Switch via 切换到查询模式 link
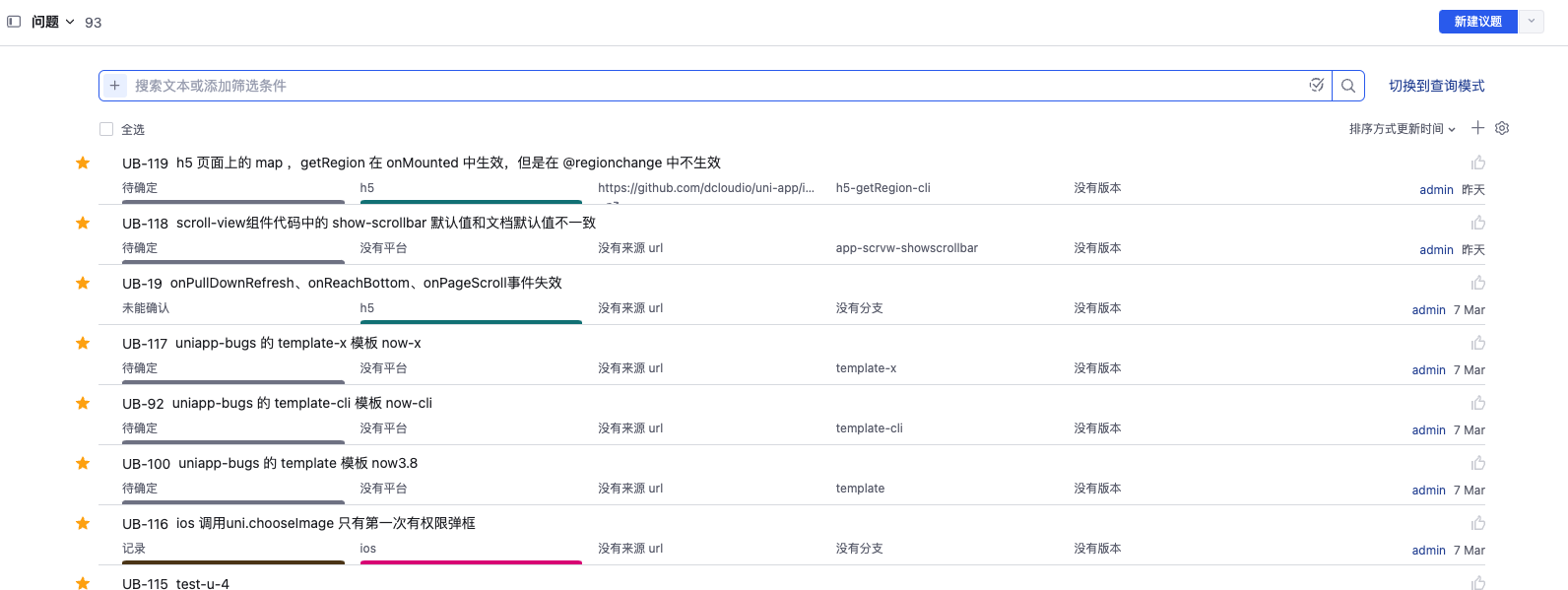The height and width of the screenshot is (590, 1568). pyautogui.click(x=1436, y=86)
